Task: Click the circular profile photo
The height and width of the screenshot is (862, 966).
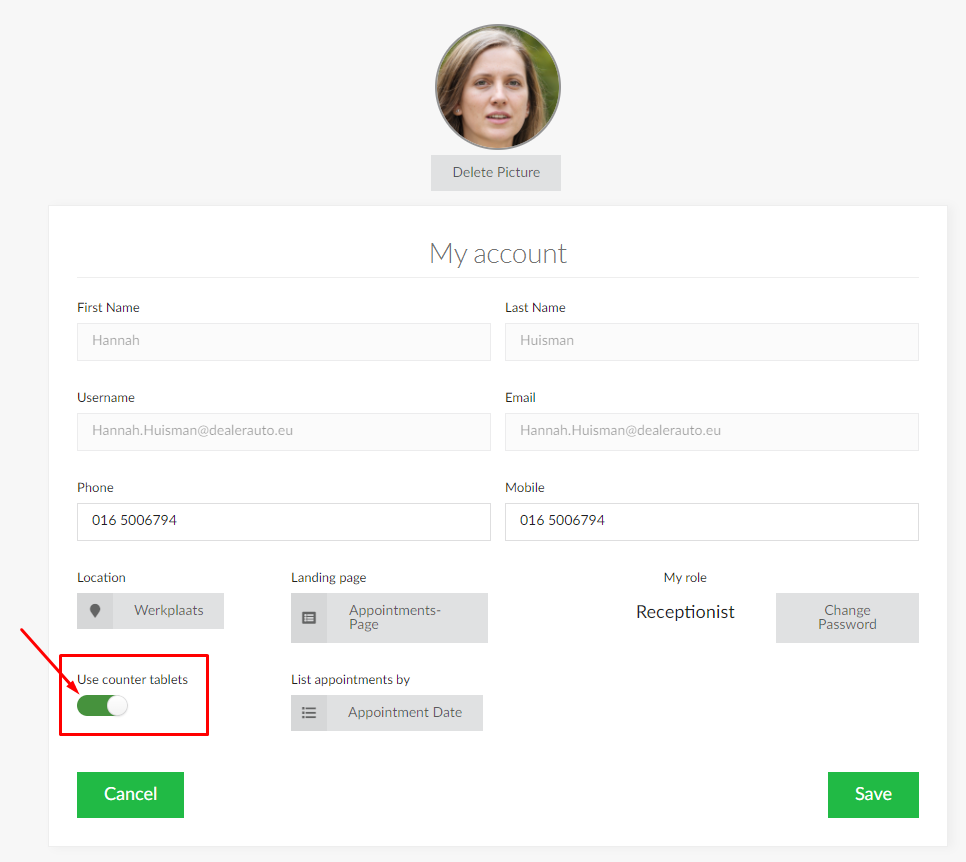Action: [x=497, y=87]
